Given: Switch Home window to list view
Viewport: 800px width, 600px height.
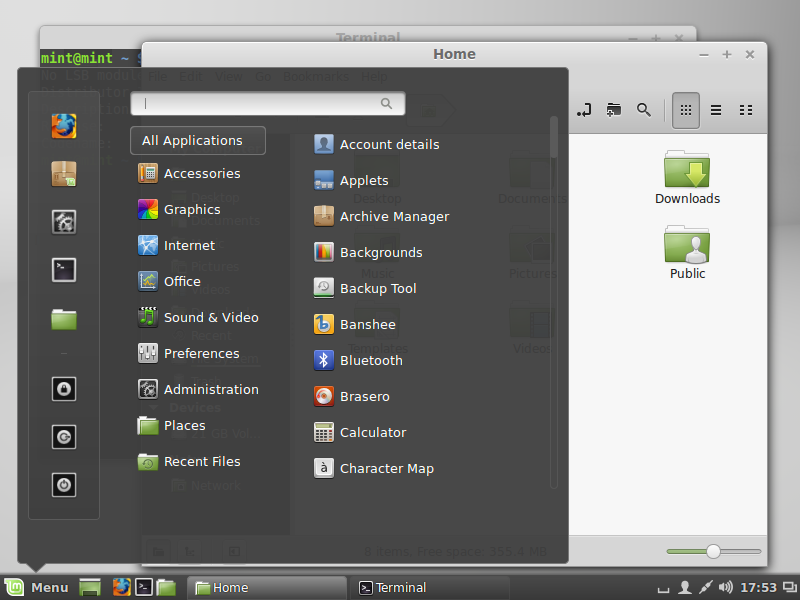Looking at the screenshot, I should tap(716, 110).
